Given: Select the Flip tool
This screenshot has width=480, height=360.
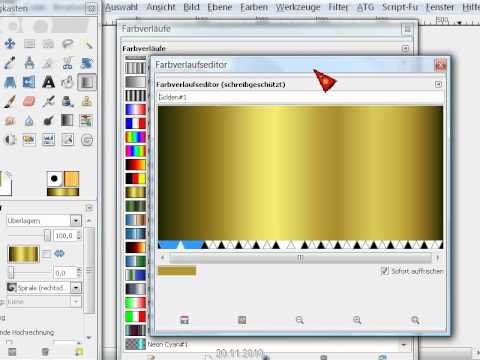Looking at the screenshot, I should point(29,82).
